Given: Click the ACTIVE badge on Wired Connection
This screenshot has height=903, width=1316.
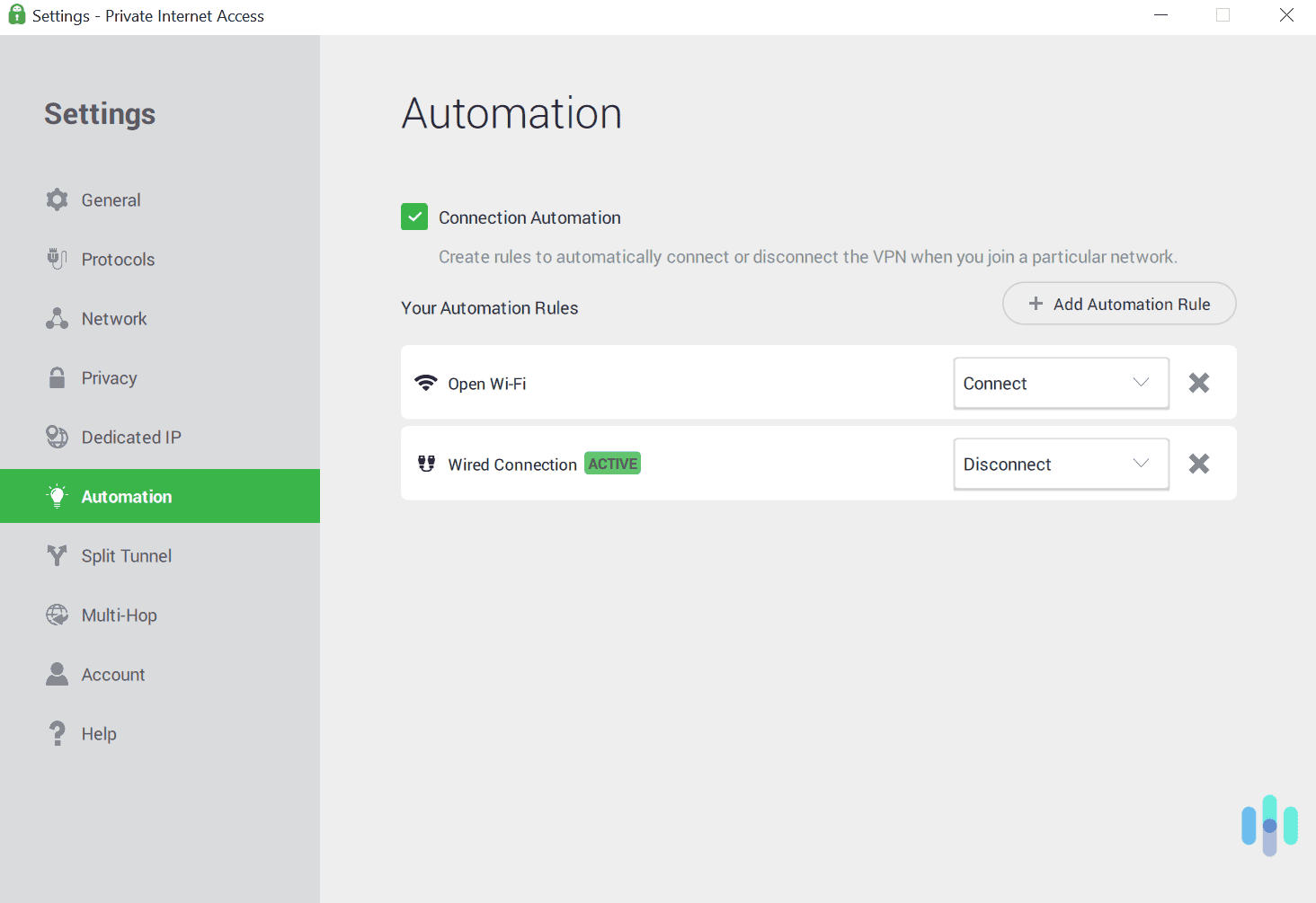Looking at the screenshot, I should click(612, 463).
